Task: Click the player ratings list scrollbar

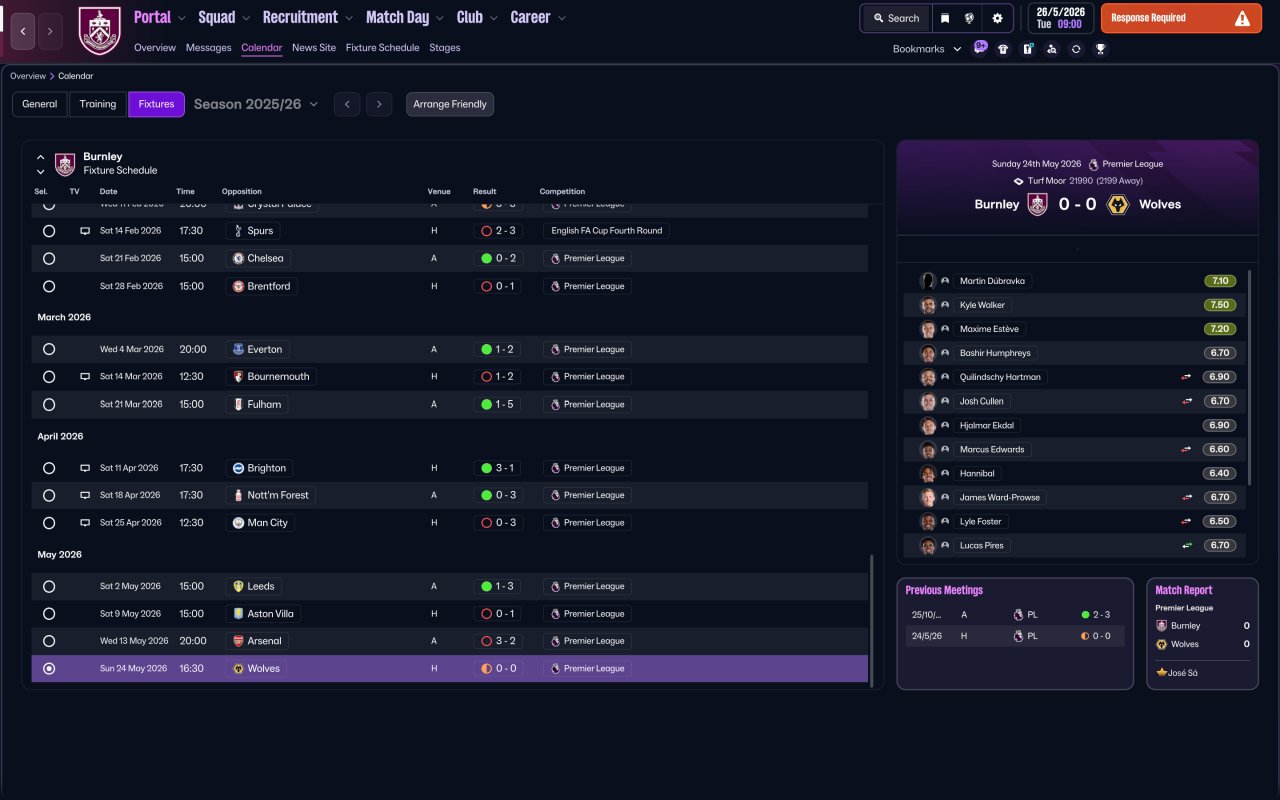Action: point(1250,377)
